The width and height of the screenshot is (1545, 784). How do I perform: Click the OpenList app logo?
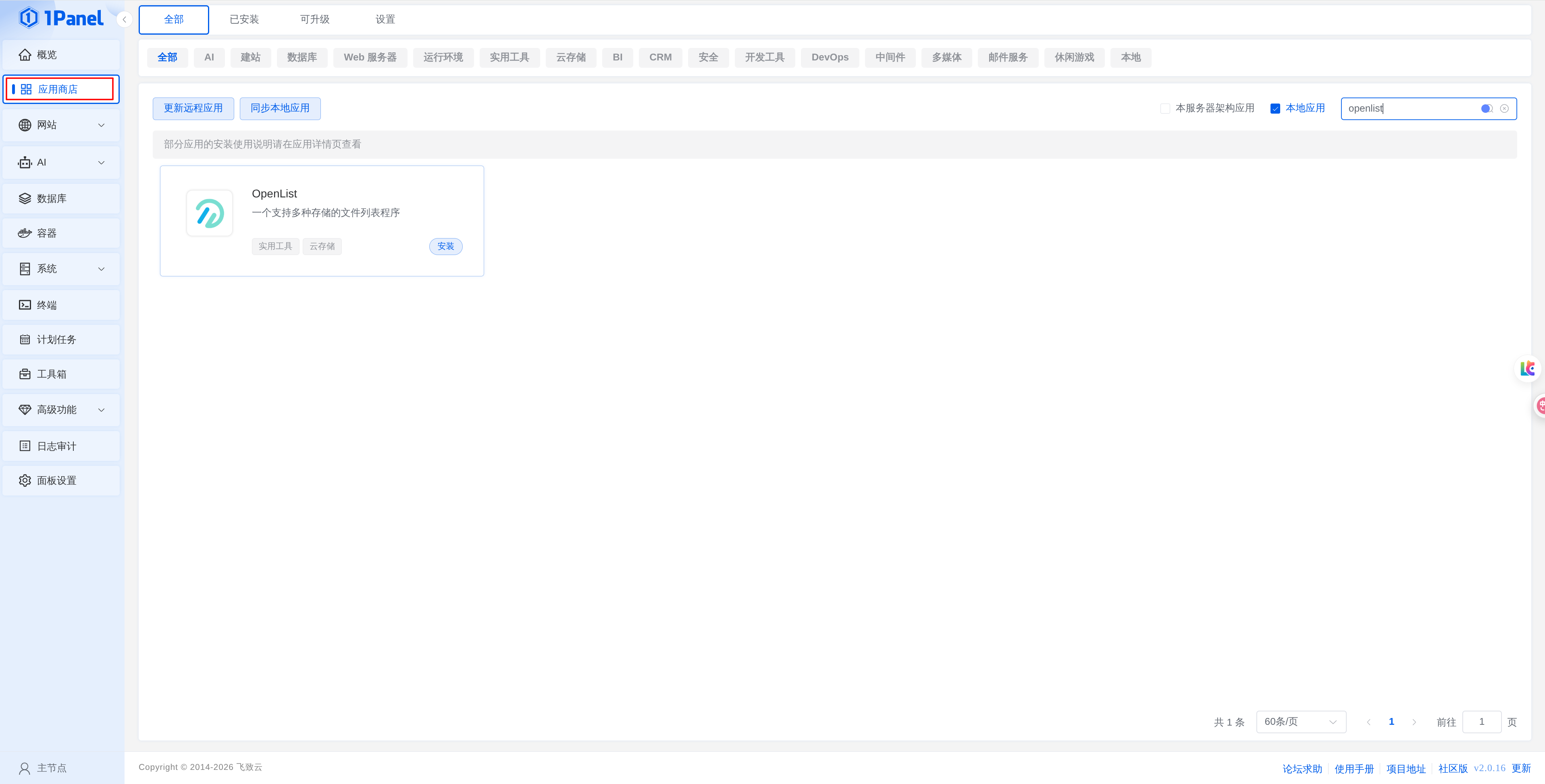coord(209,214)
